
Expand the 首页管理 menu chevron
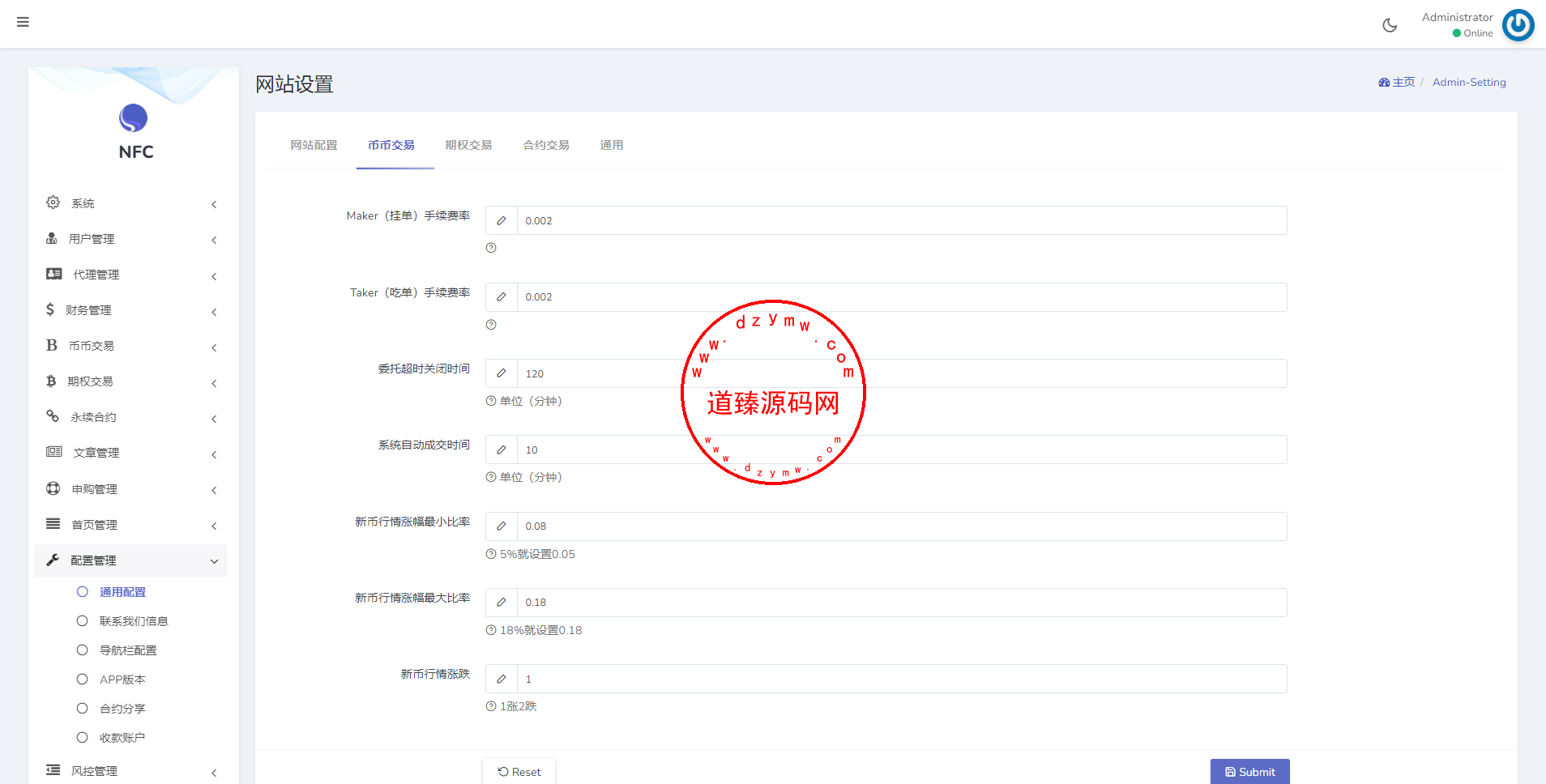pyautogui.click(x=214, y=526)
